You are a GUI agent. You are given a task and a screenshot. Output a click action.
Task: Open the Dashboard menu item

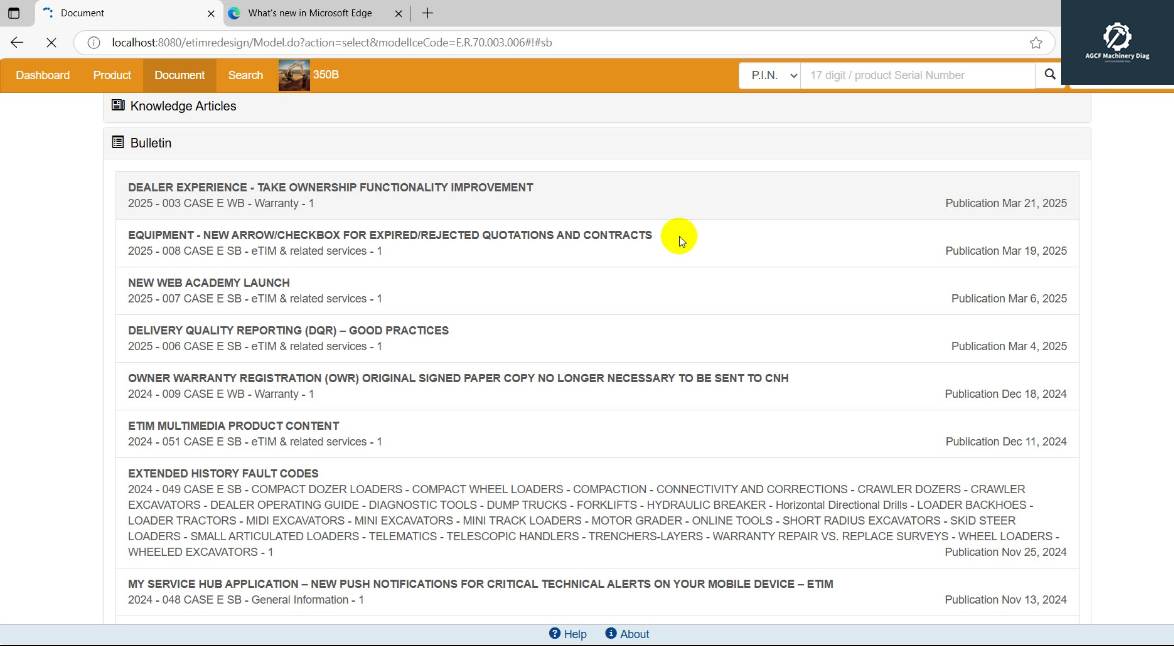click(43, 75)
